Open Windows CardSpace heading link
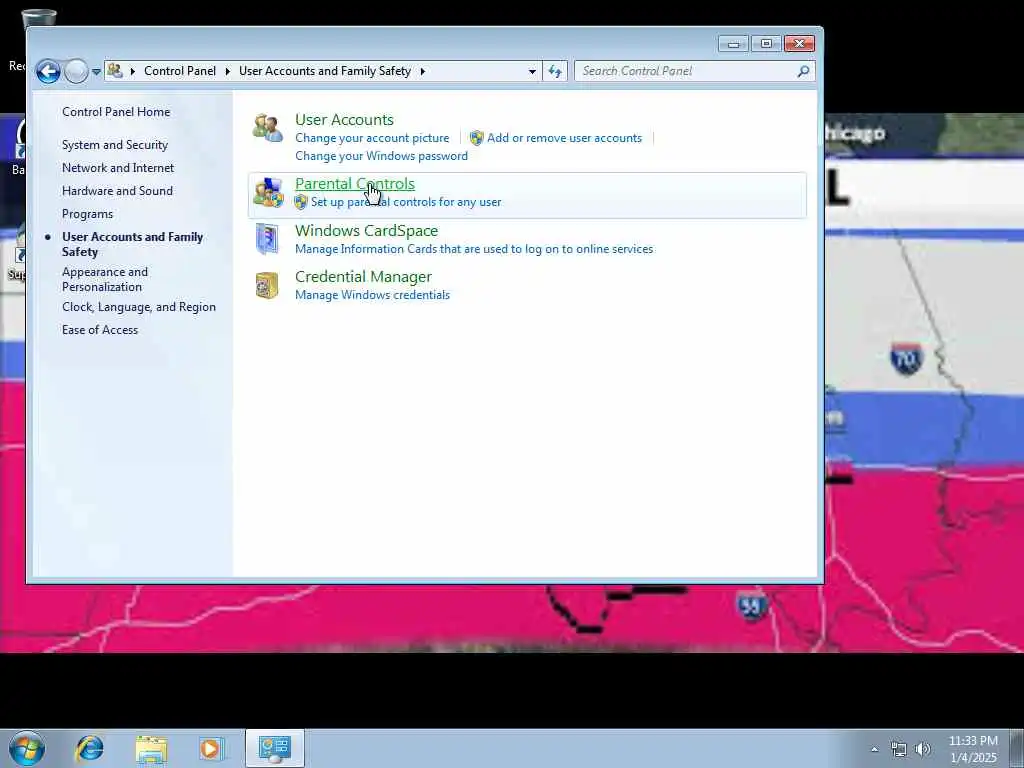Screen dimensions: 1024x768 [366, 231]
